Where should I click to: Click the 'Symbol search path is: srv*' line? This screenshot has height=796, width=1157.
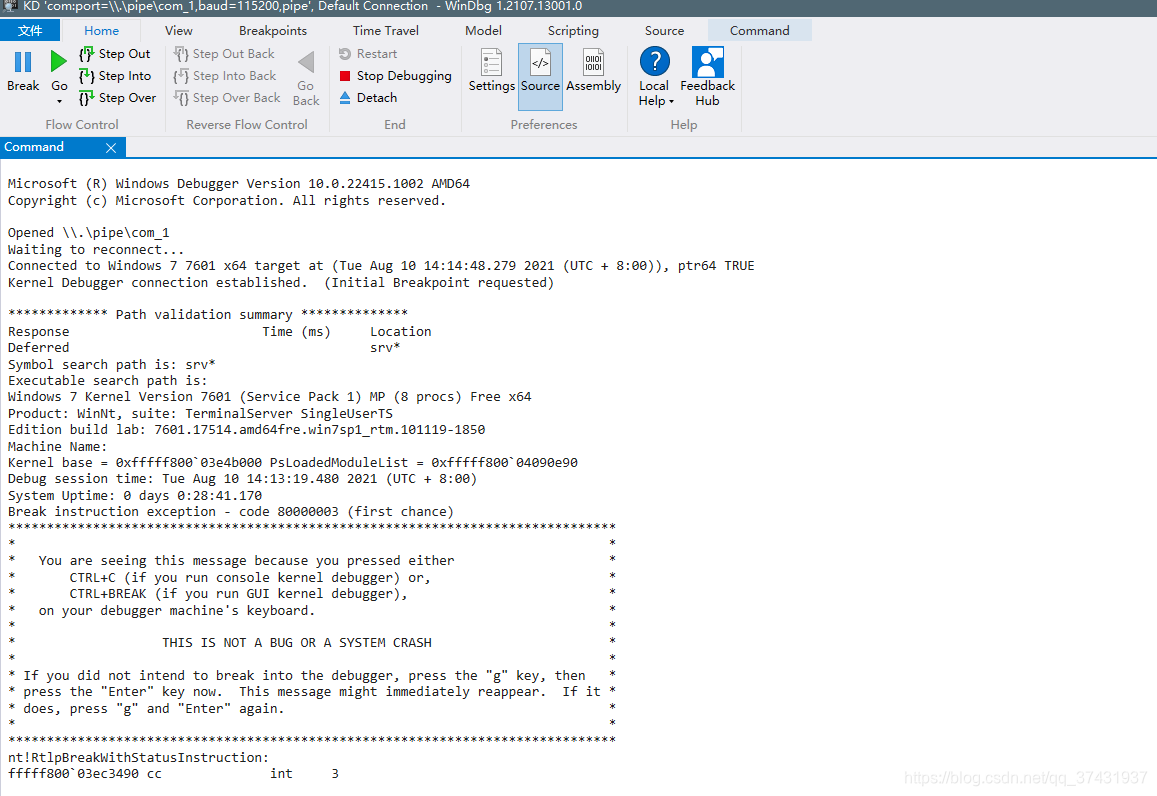[x=111, y=364]
